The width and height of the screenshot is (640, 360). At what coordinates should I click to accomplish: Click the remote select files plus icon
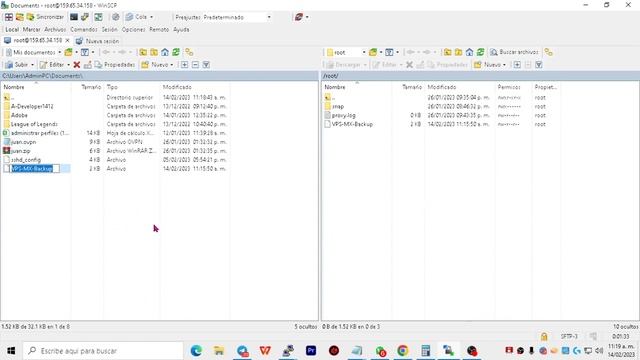(517, 64)
